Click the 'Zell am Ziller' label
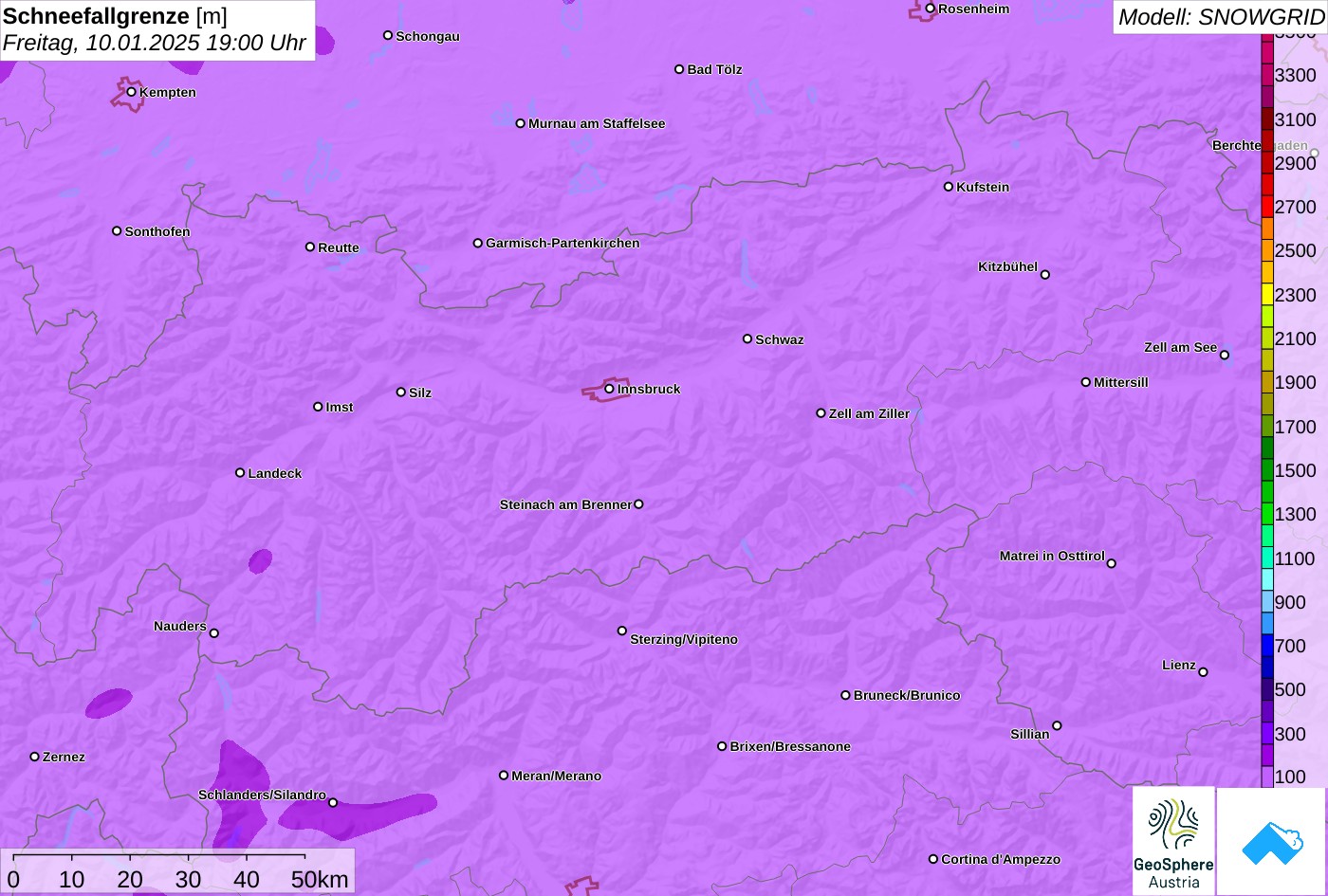Image resolution: width=1328 pixels, height=896 pixels. click(869, 413)
